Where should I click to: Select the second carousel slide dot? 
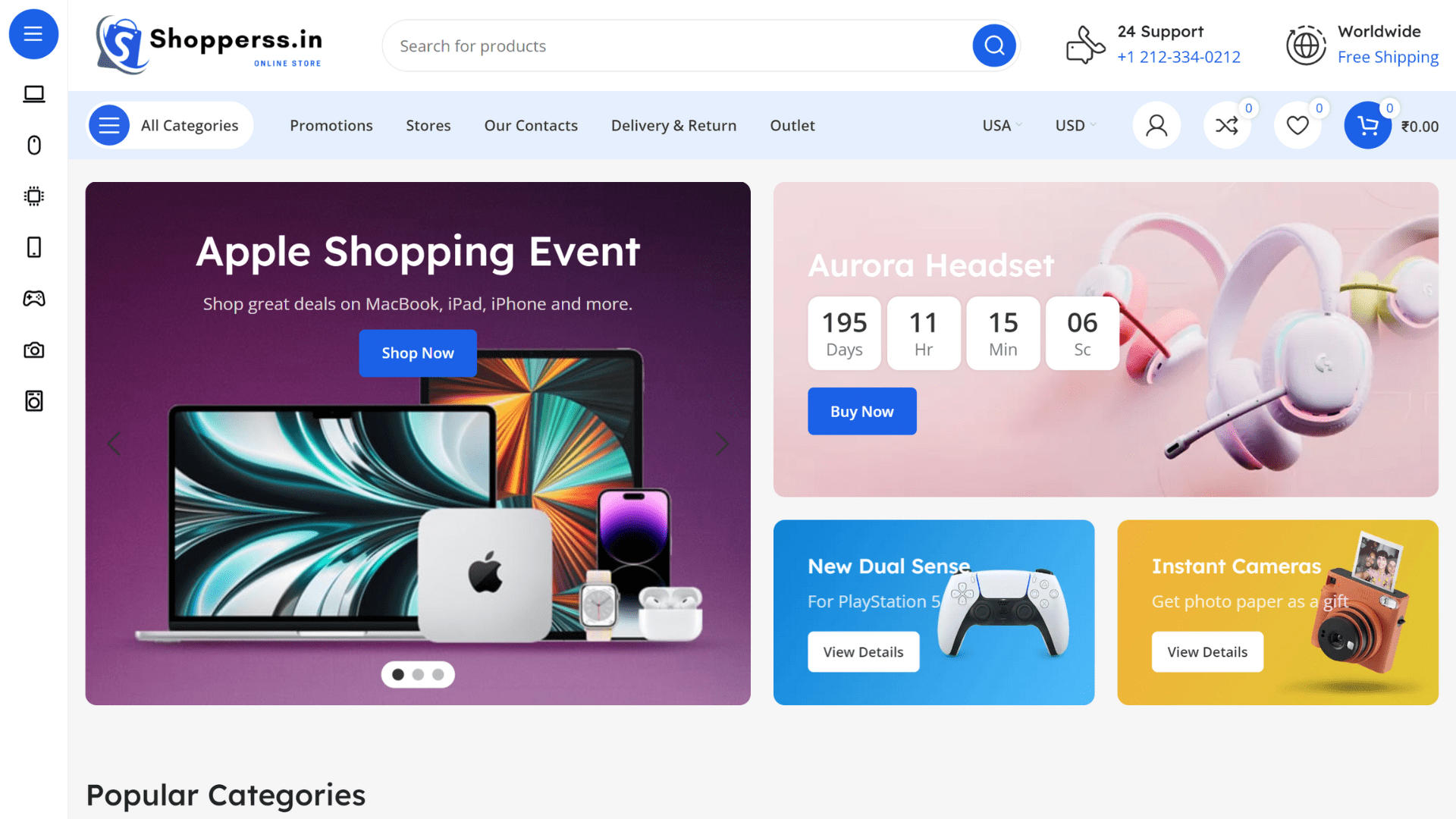point(418,674)
